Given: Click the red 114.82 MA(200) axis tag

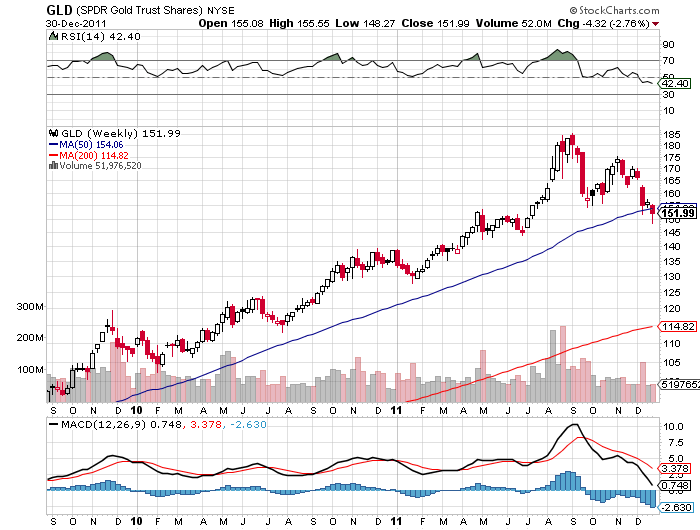Looking at the screenshot, I should click(678, 326).
